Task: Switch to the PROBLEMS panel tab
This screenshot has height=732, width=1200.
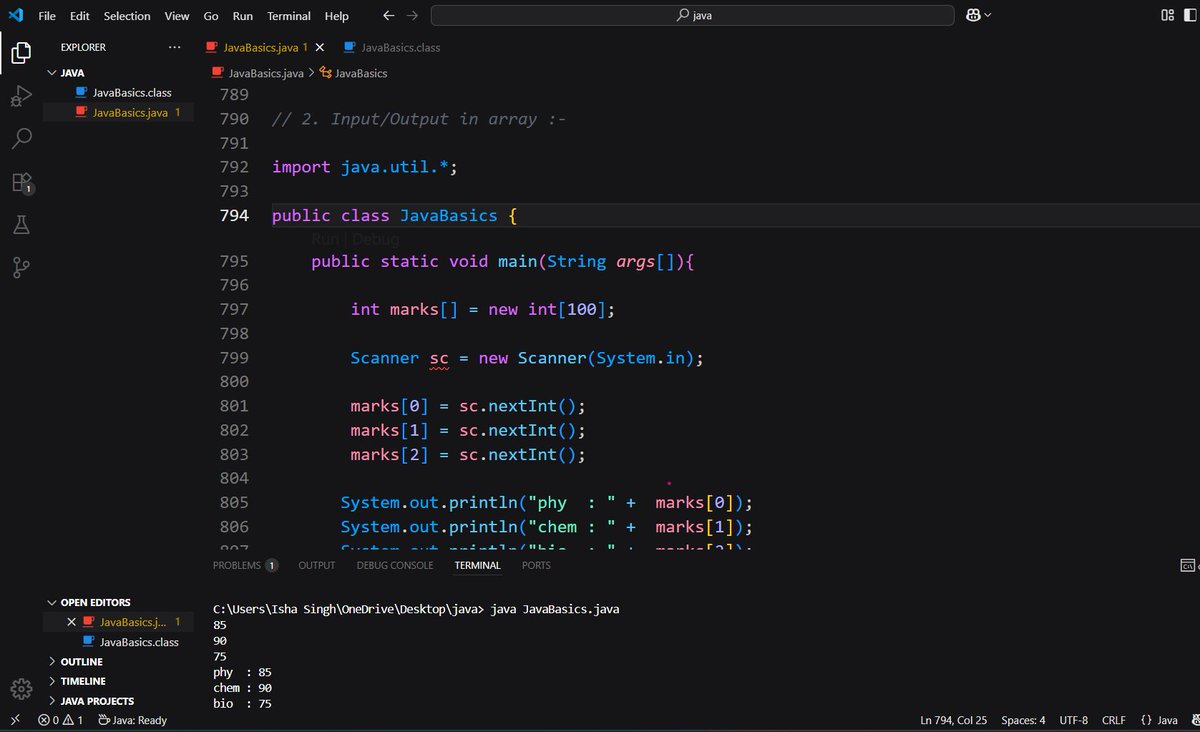Action: (x=245, y=565)
